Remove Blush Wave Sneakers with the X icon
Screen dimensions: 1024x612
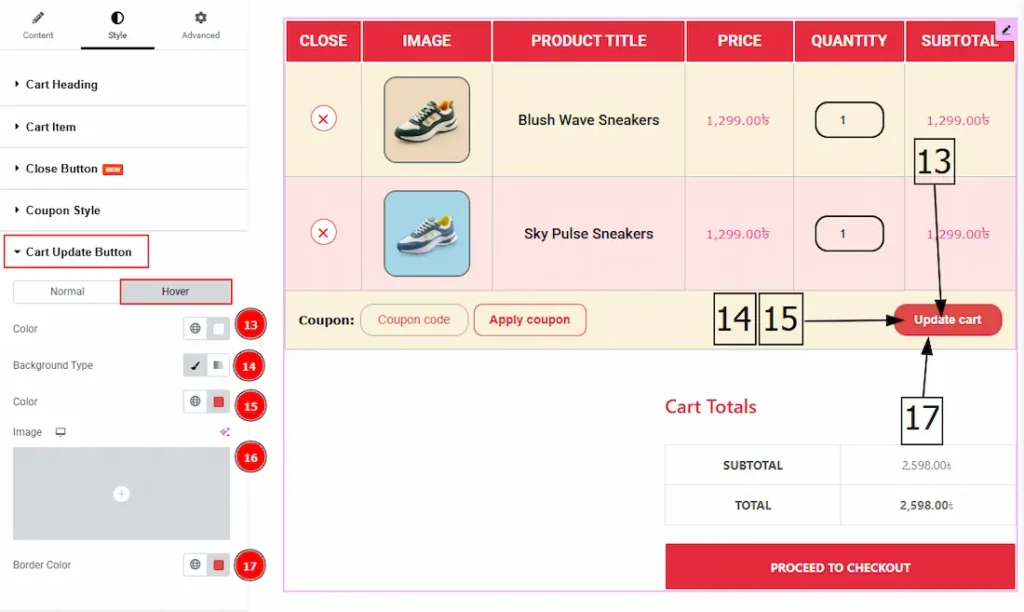[323, 119]
